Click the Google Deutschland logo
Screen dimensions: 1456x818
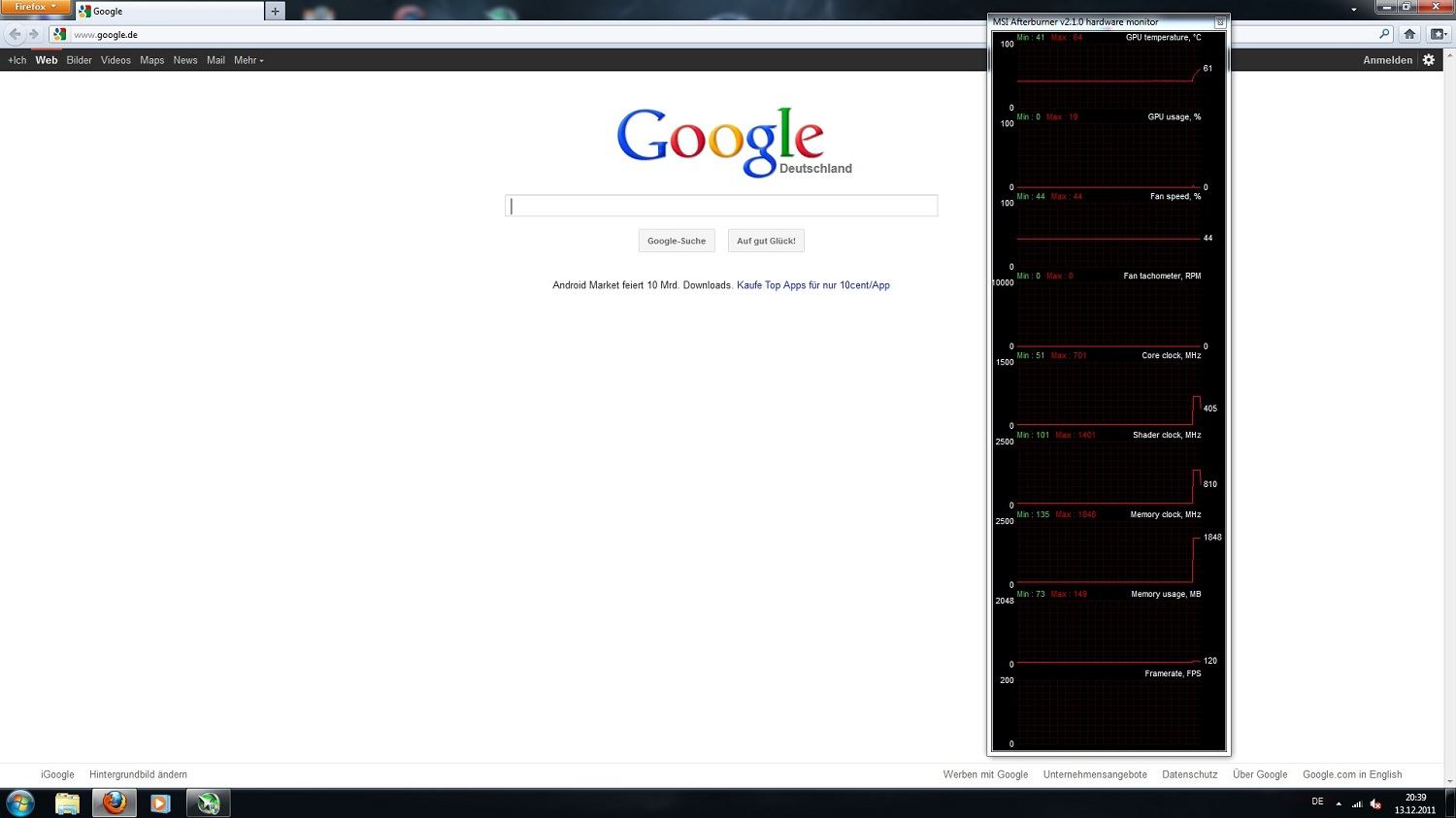coord(734,142)
